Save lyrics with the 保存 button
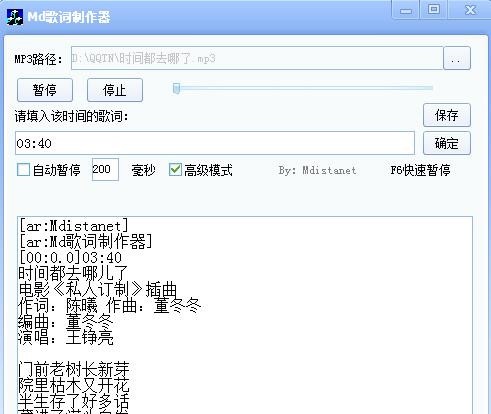 pyautogui.click(x=447, y=115)
